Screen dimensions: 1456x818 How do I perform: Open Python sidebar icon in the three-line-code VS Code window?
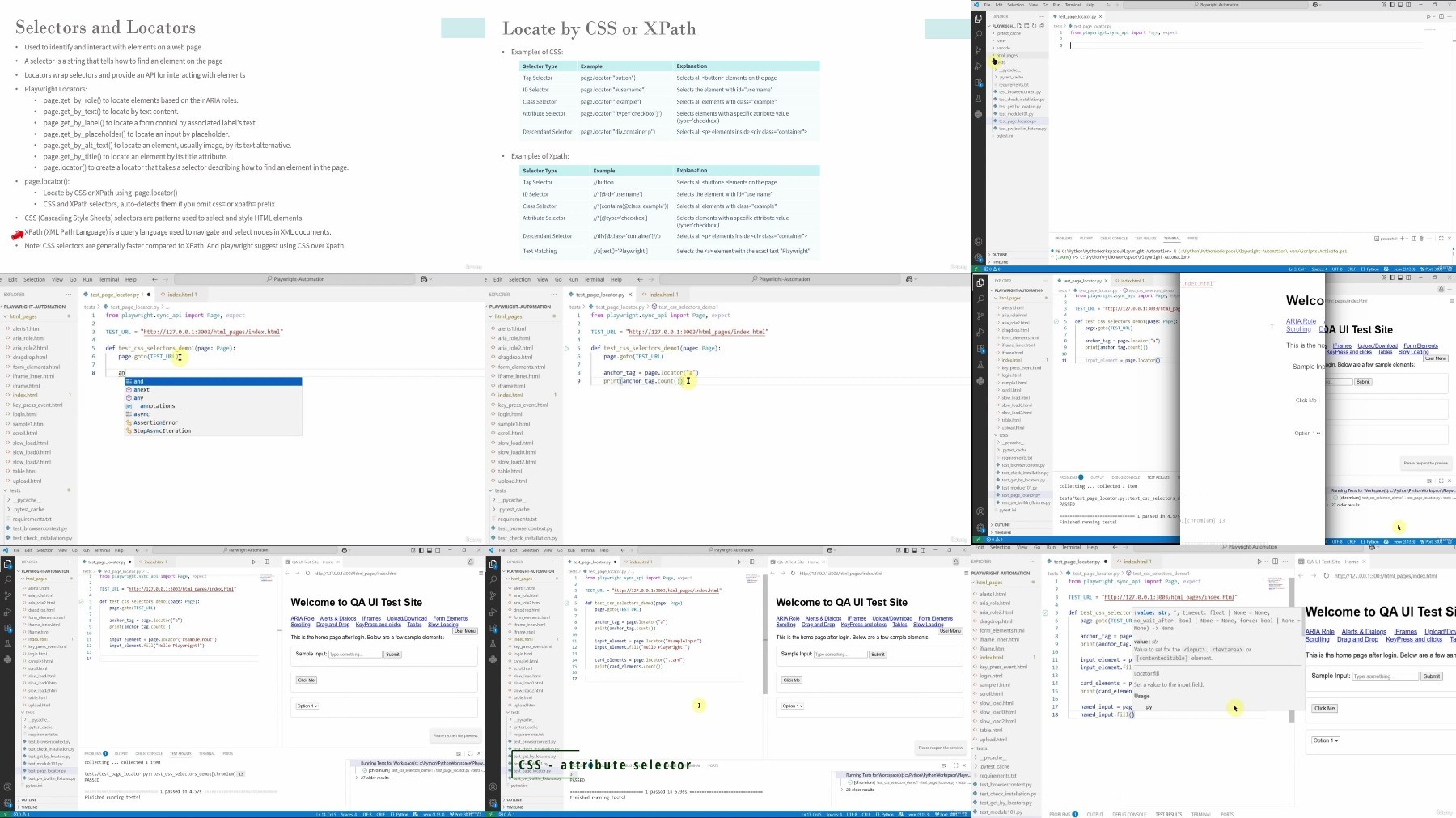[x=978, y=115]
